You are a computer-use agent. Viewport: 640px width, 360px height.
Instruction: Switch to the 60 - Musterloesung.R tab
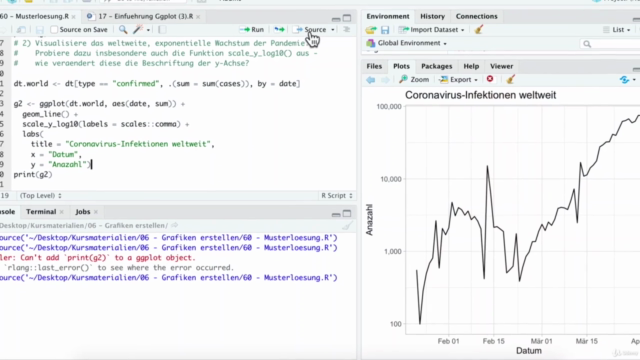[x=34, y=16]
